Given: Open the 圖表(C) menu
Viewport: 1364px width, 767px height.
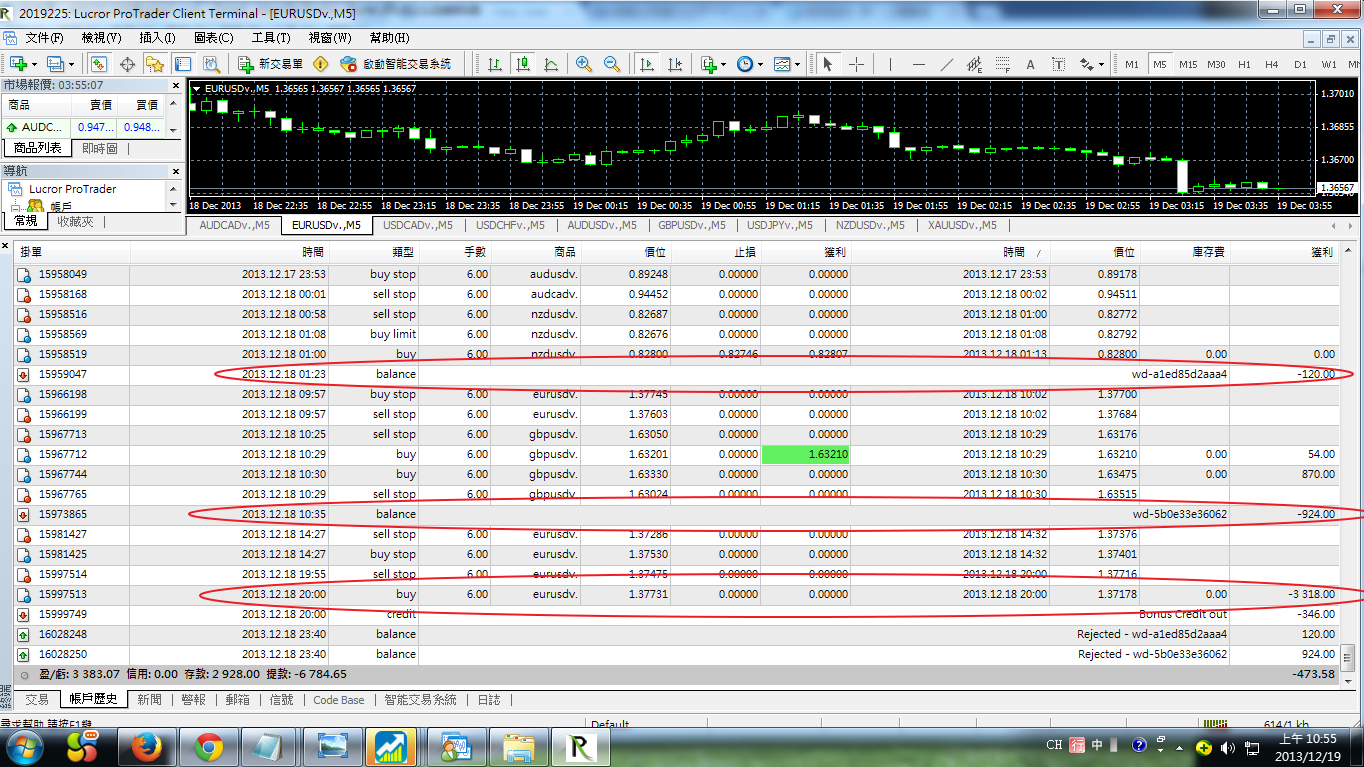Looking at the screenshot, I should pyautogui.click(x=214, y=38).
